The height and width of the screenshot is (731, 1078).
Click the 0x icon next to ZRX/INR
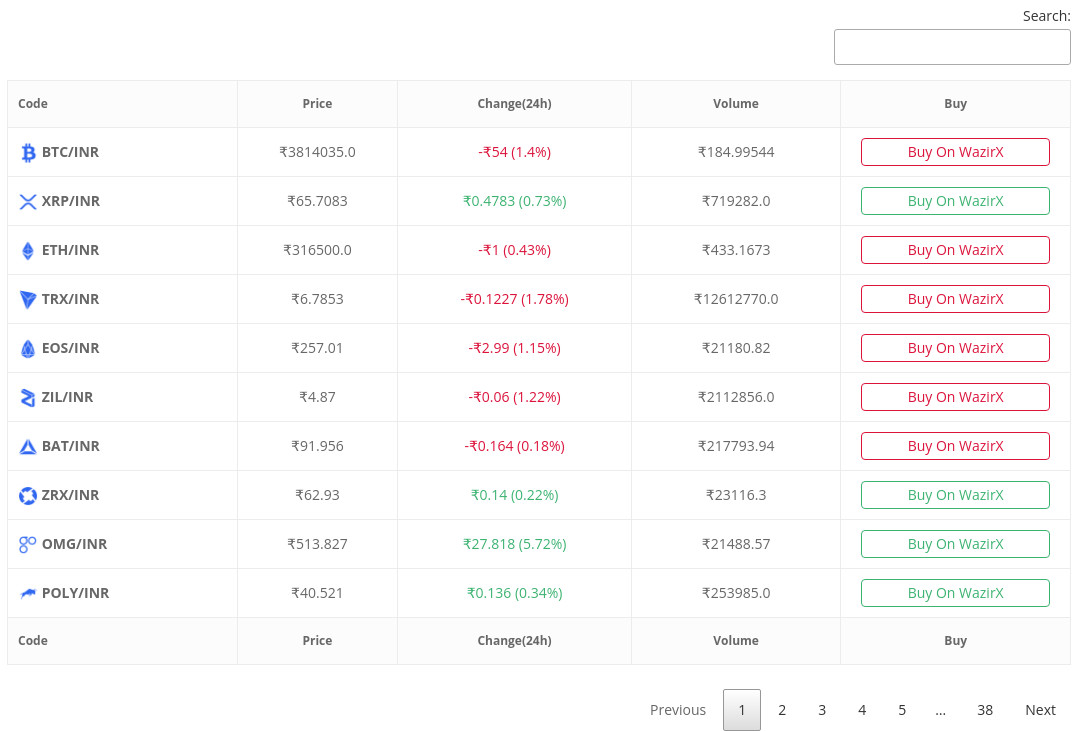27,495
